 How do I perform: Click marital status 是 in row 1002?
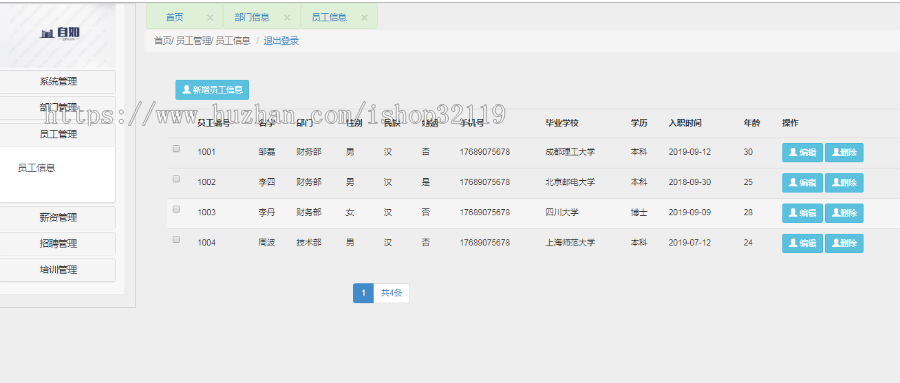(x=426, y=182)
